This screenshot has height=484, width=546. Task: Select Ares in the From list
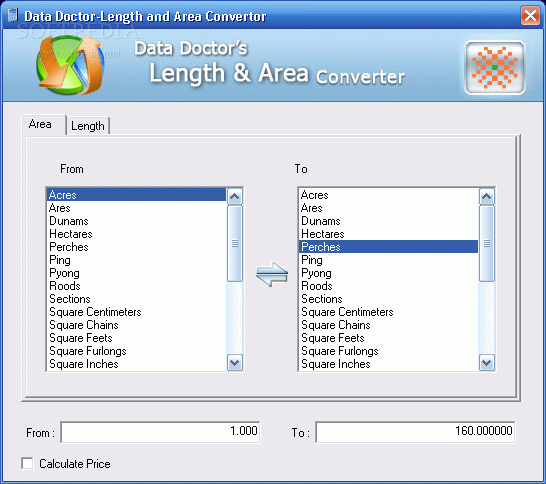[136, 208]
